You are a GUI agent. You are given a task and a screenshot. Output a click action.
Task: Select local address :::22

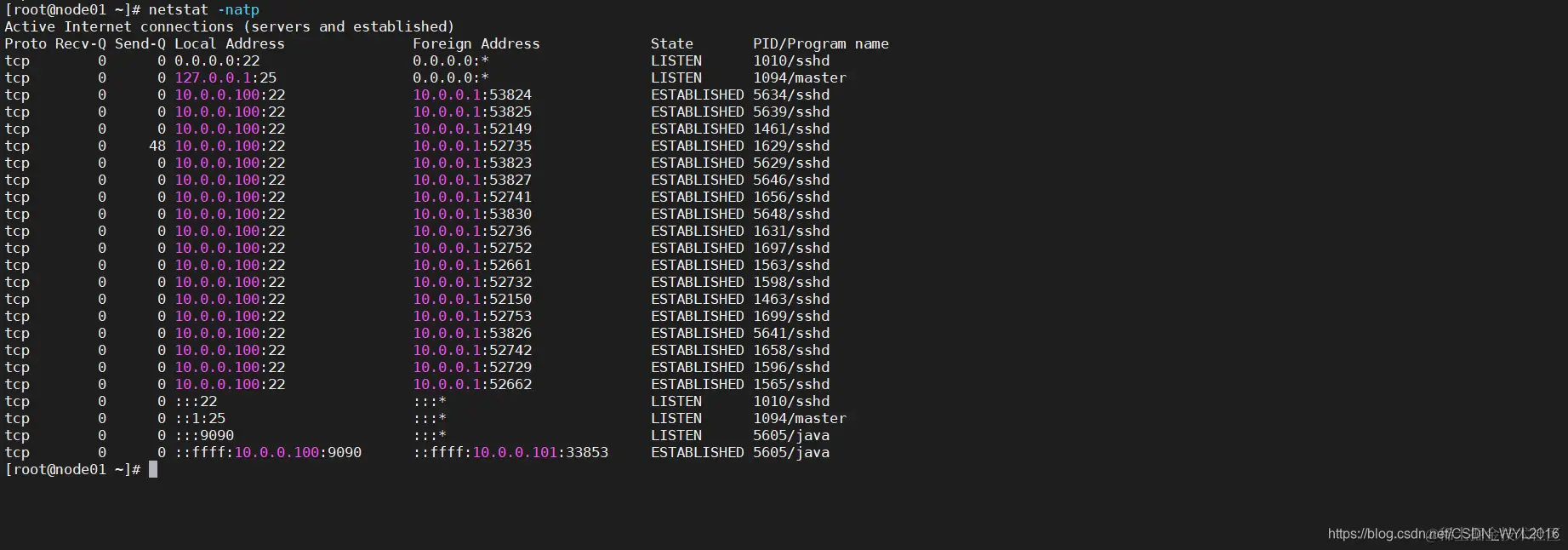click(x=196, y=401)
